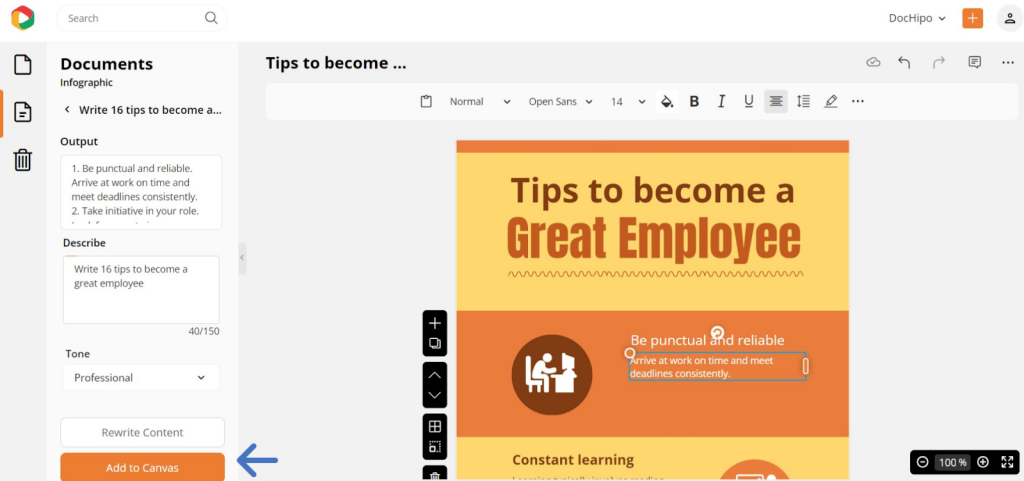Click the search magnifier icon
Screen dimensions: 1024x481
pyautogui.click(x=211, y=18)
